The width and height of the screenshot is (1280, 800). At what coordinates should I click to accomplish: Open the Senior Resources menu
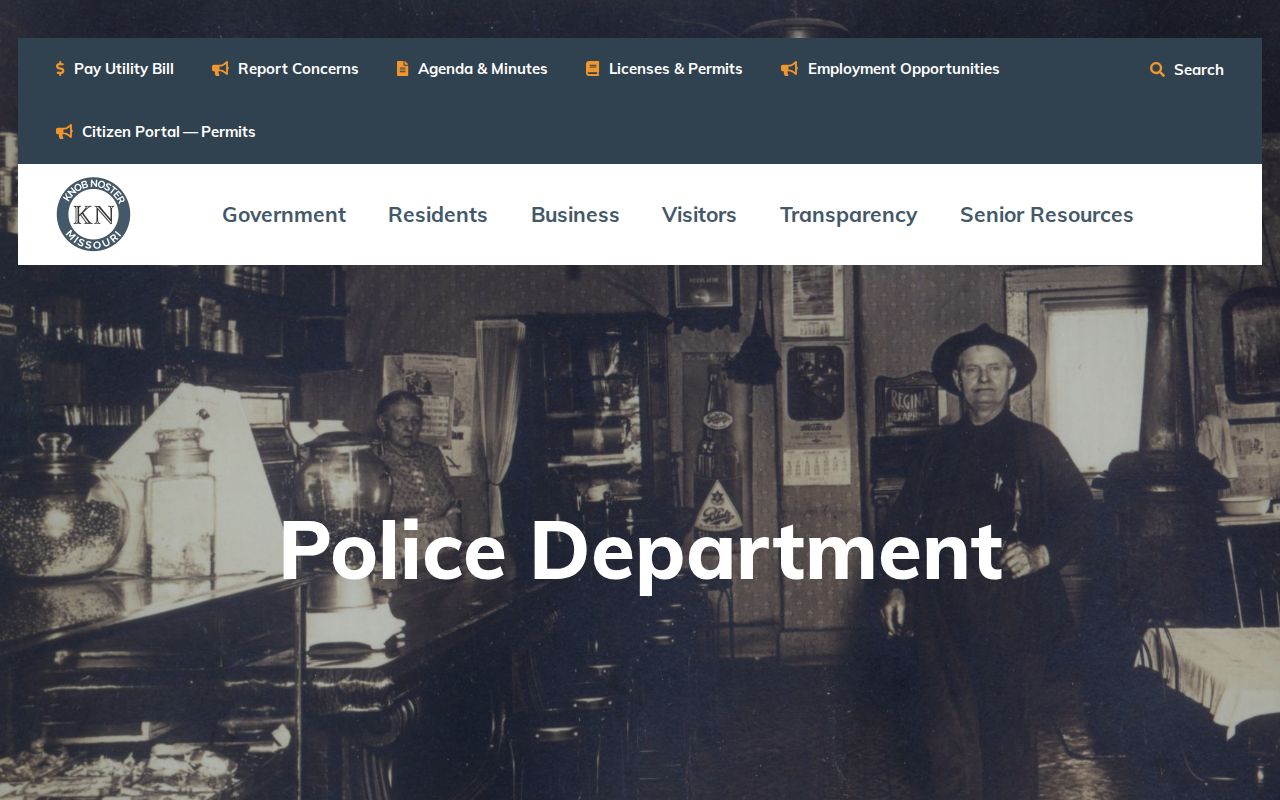1047,215
